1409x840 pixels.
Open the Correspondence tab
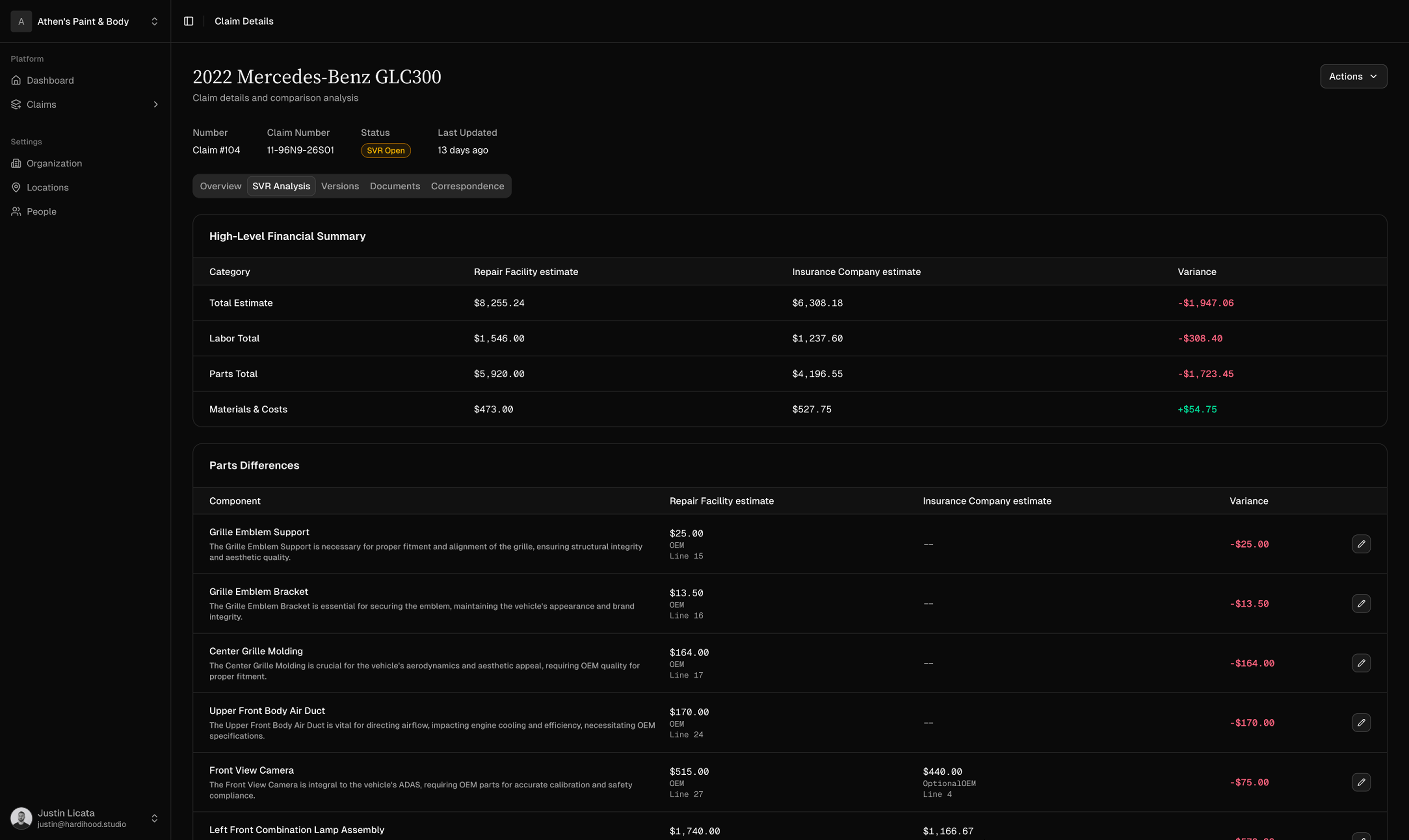tap(467, 186)
